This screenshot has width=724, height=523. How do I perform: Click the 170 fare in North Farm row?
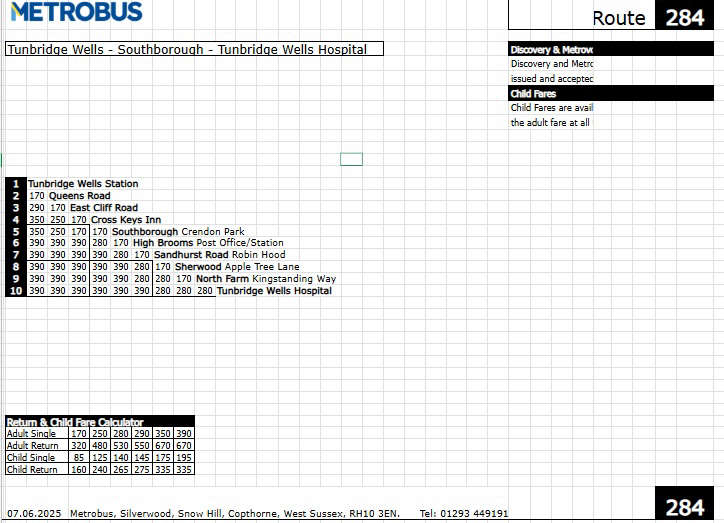184,279
